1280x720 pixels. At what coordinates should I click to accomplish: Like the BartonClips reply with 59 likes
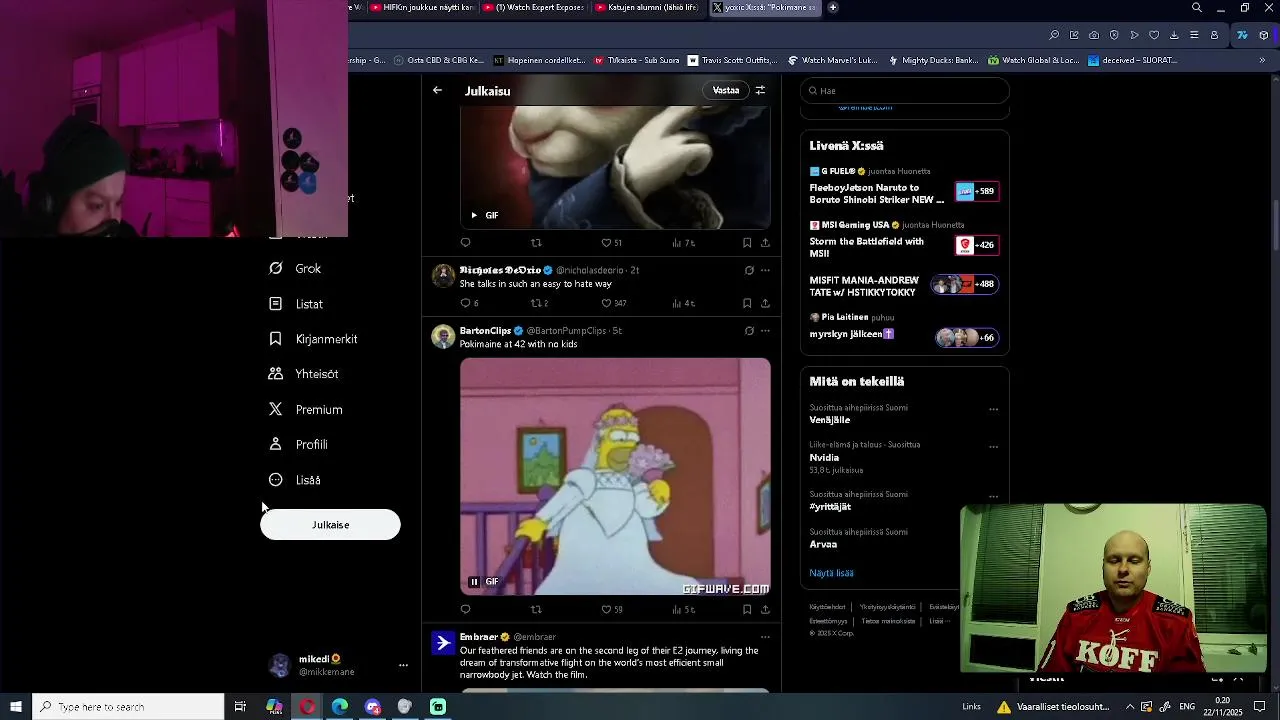pos(612,609)
